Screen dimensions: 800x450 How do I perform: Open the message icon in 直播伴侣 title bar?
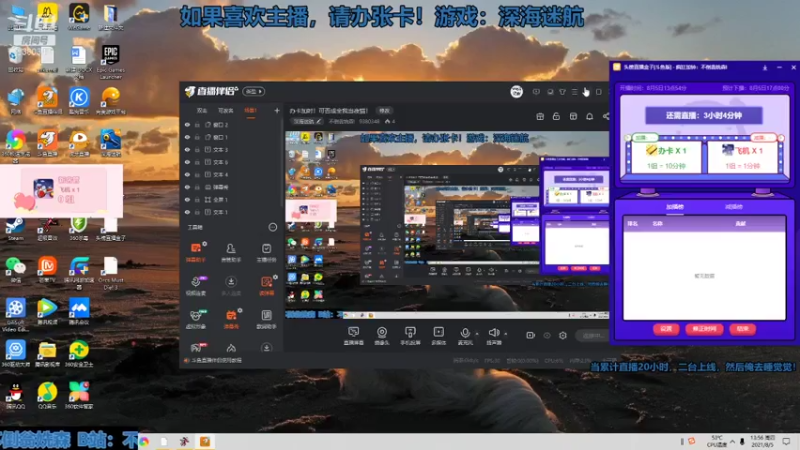point(536,92)
